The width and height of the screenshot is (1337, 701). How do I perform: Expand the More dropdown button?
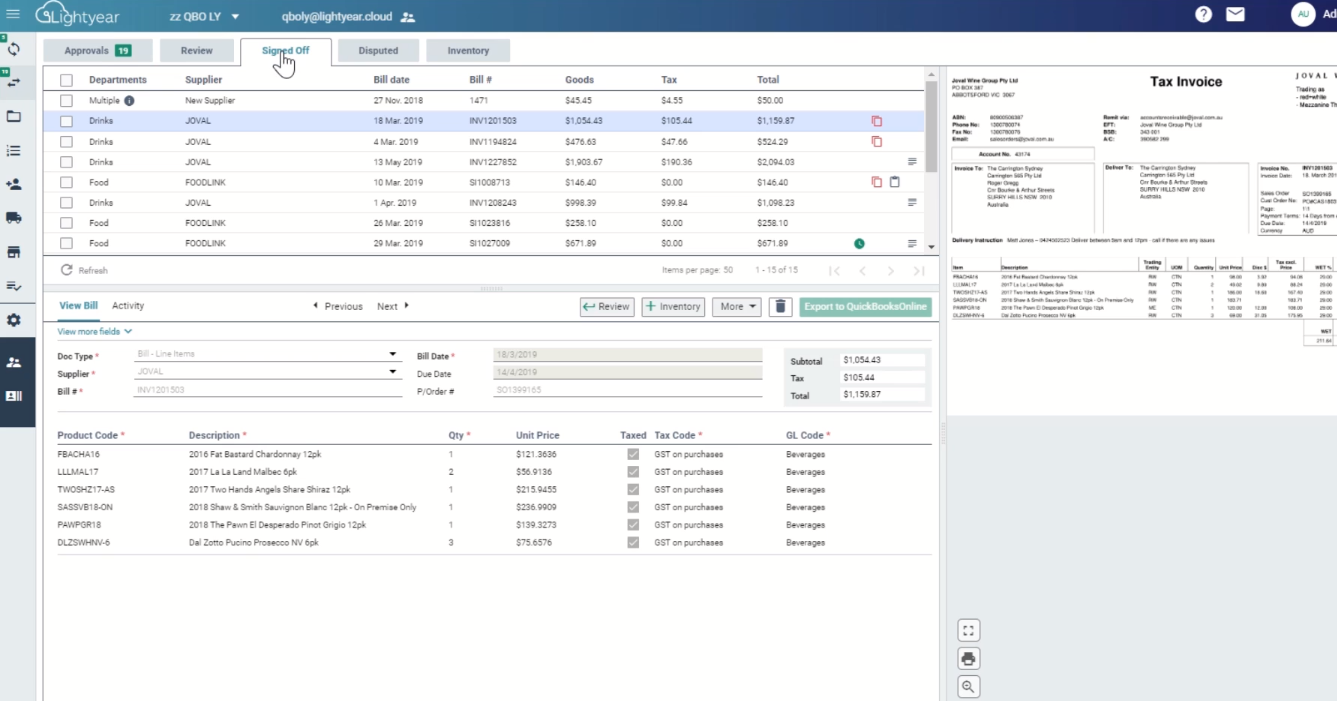[x=737, y=307]
